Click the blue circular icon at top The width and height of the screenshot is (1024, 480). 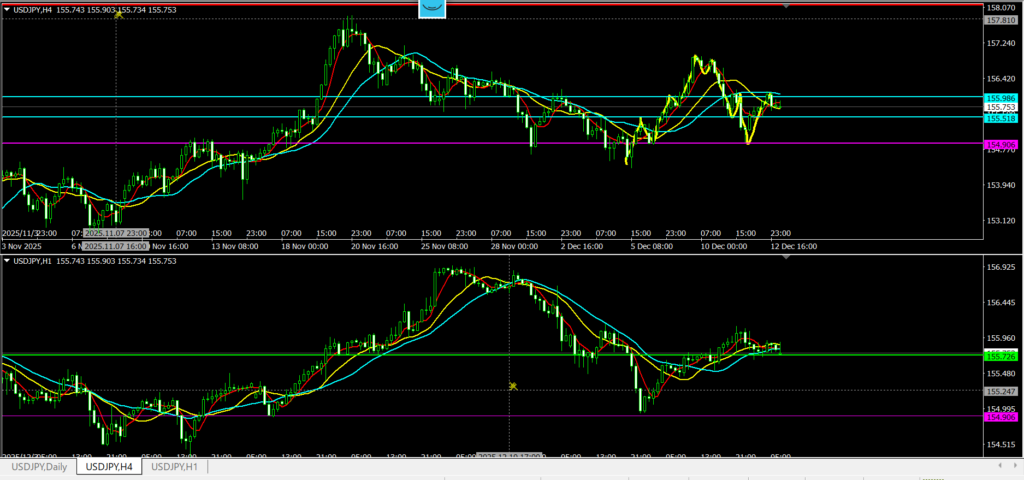[432, 6]
